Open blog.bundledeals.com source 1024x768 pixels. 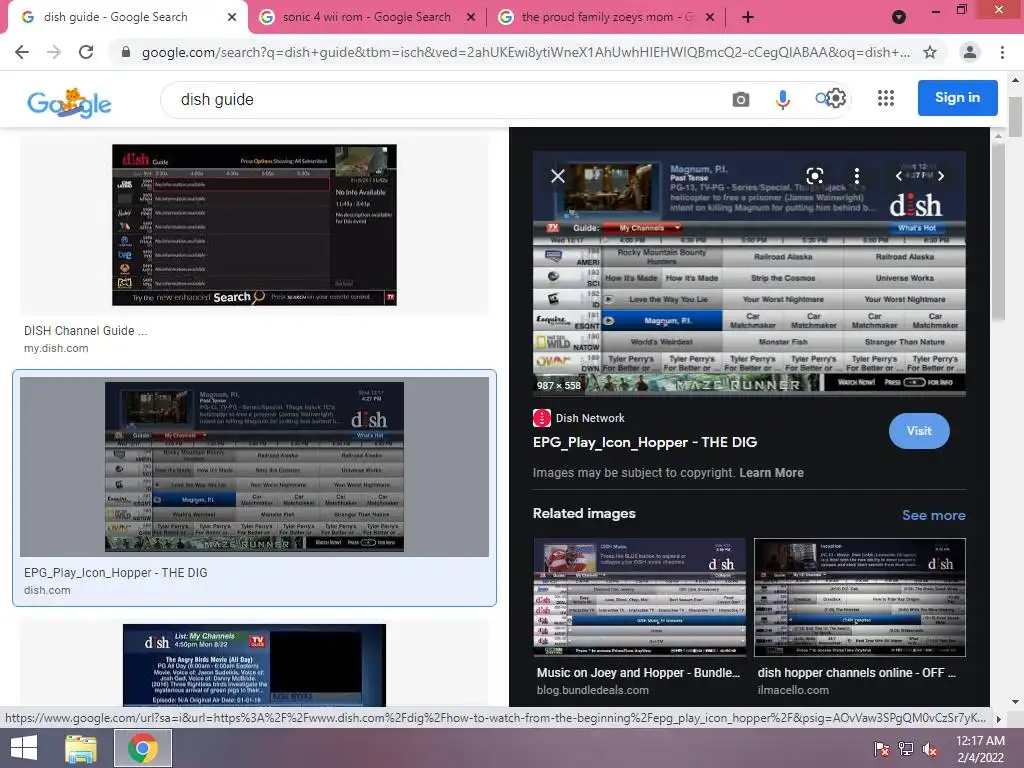point(592,690)
